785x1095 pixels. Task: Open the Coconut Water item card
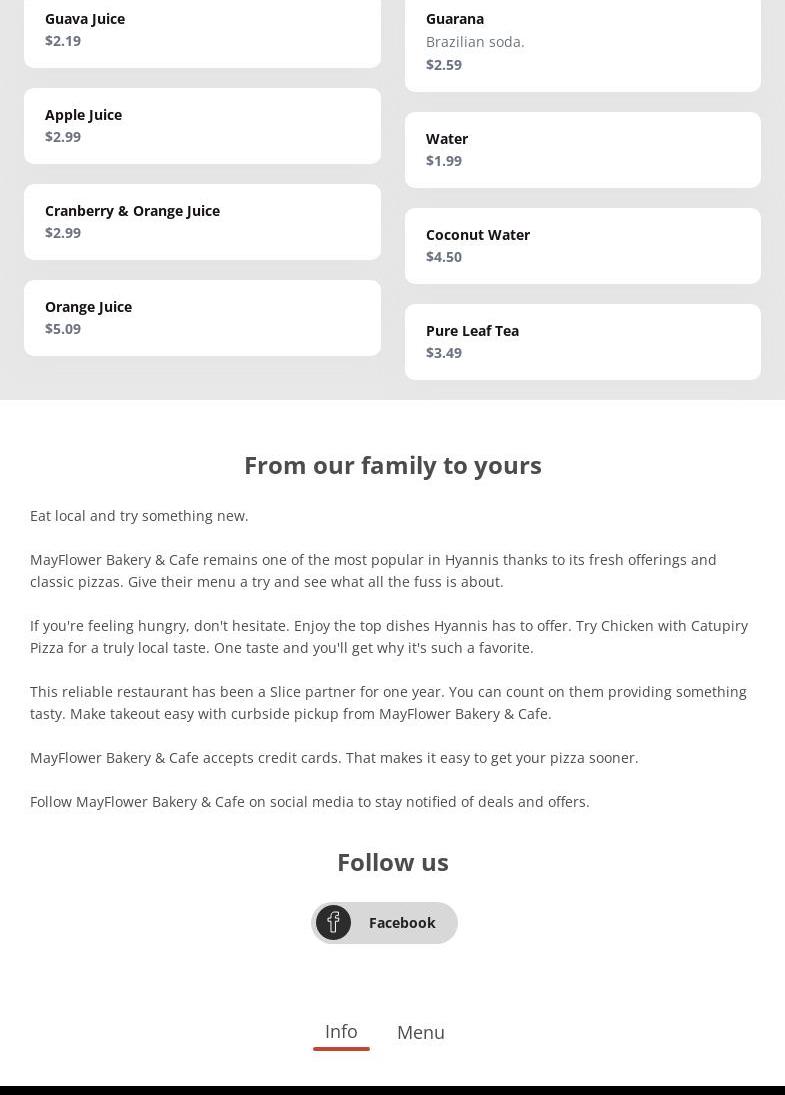pos(582,246)
